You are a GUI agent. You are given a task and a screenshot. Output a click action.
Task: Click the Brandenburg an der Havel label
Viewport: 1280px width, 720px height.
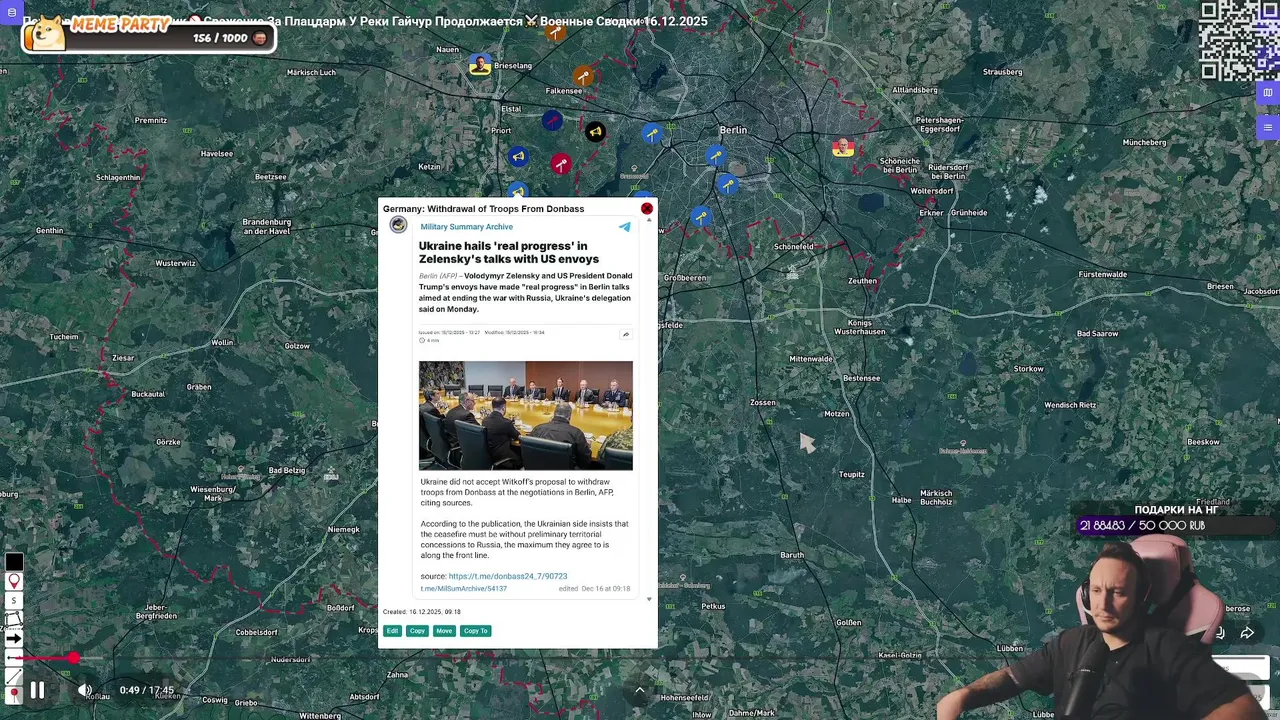[x=267, y=226]
